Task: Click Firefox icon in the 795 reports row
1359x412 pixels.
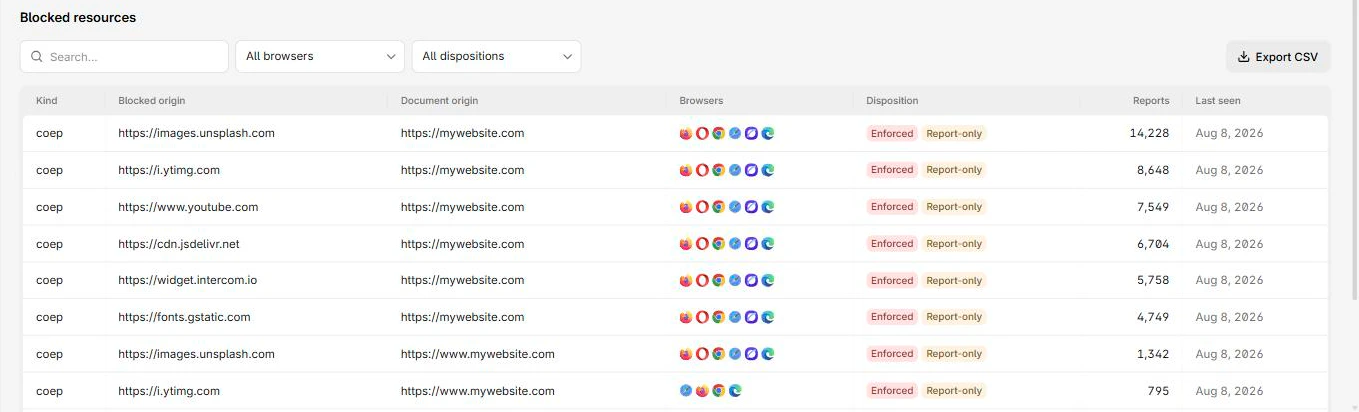Action: click(703, 391)
